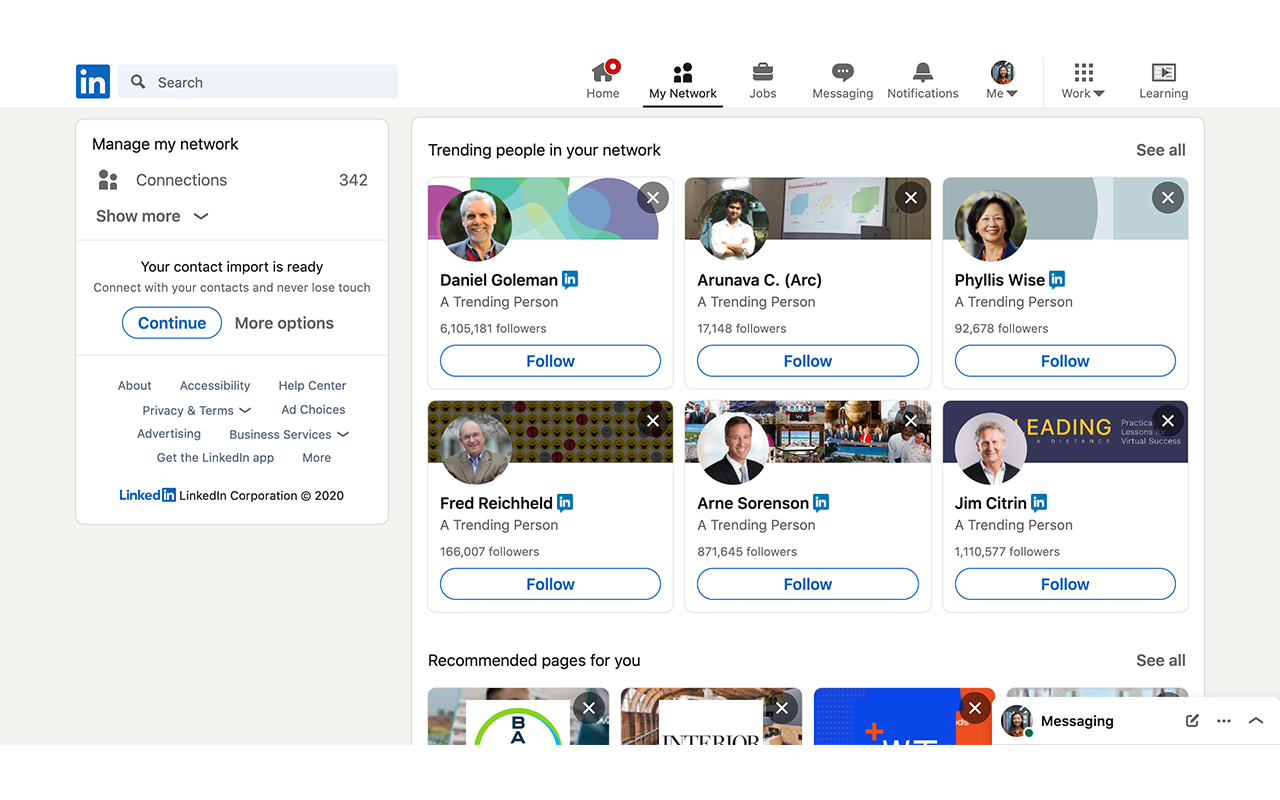The image size is (1280, 800).
Task: Dismiss the first recommended page card
Action: (x=589, y=707)
